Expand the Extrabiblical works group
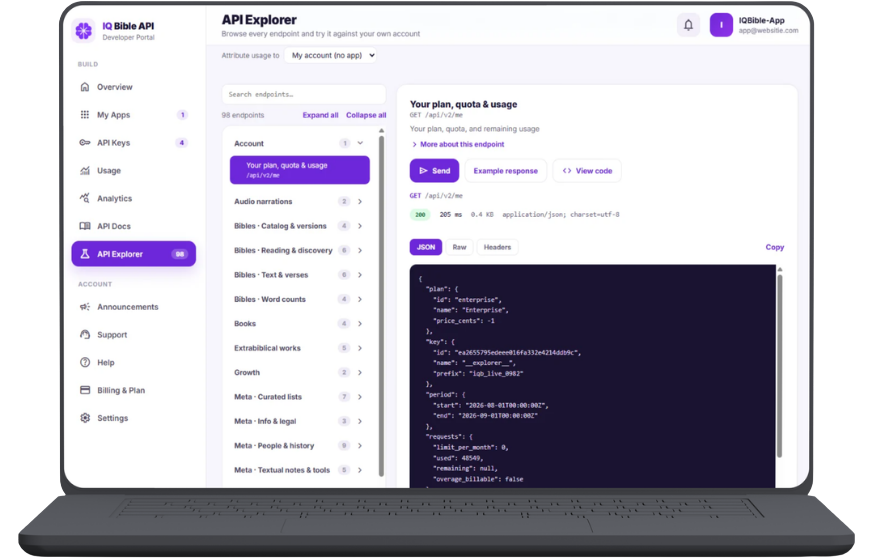This screenshot has width=874, height=560. tap(360, 348)
